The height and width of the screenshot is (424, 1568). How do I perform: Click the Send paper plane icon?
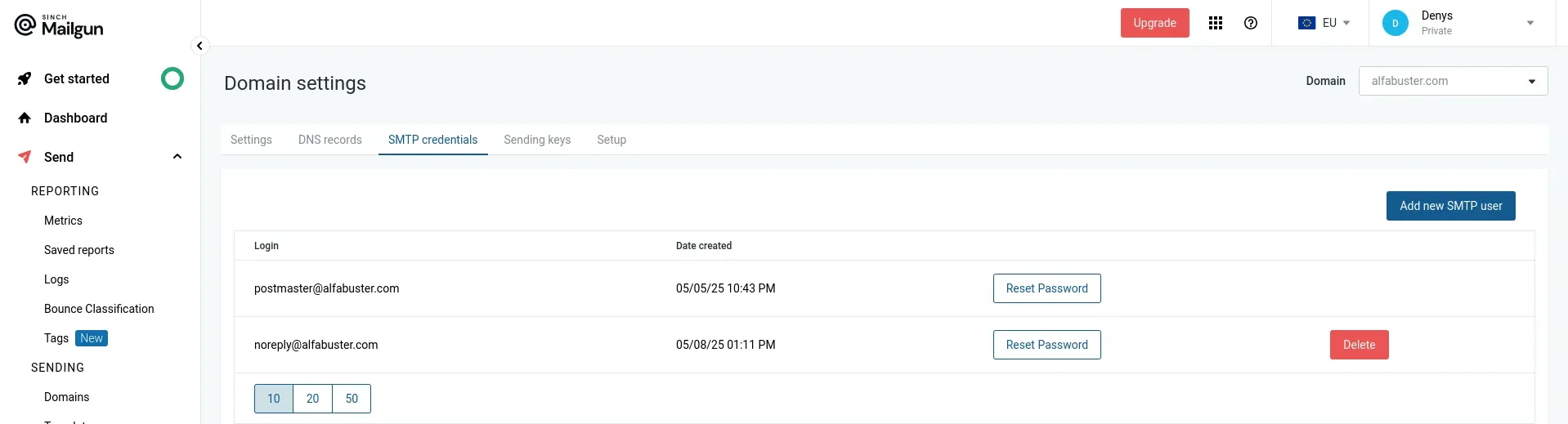[x=25, y=157]
